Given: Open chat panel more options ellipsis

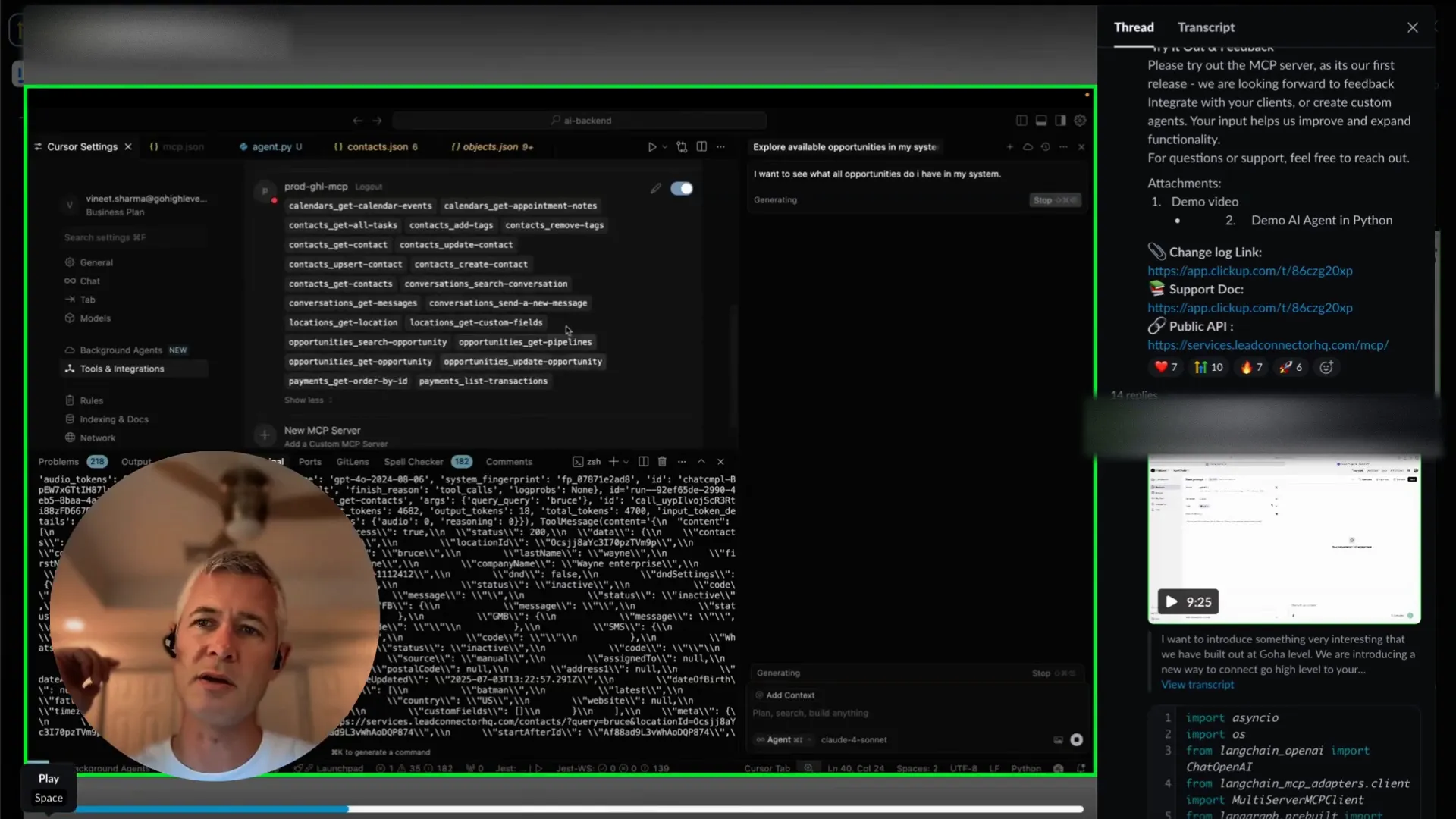Looking at the screenshot, I should pos(1063,147).
